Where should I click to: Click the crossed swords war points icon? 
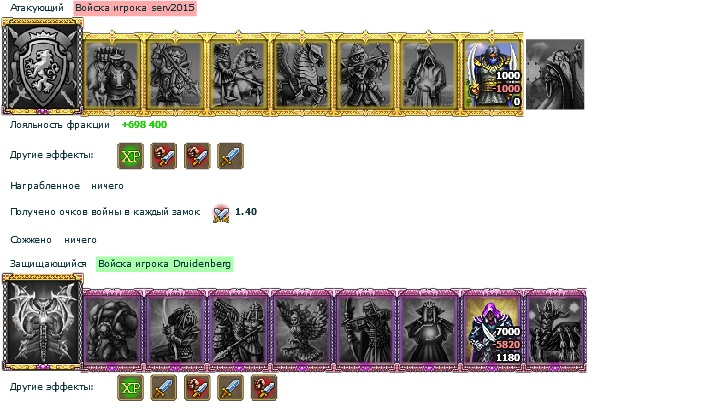pos(221,213)
